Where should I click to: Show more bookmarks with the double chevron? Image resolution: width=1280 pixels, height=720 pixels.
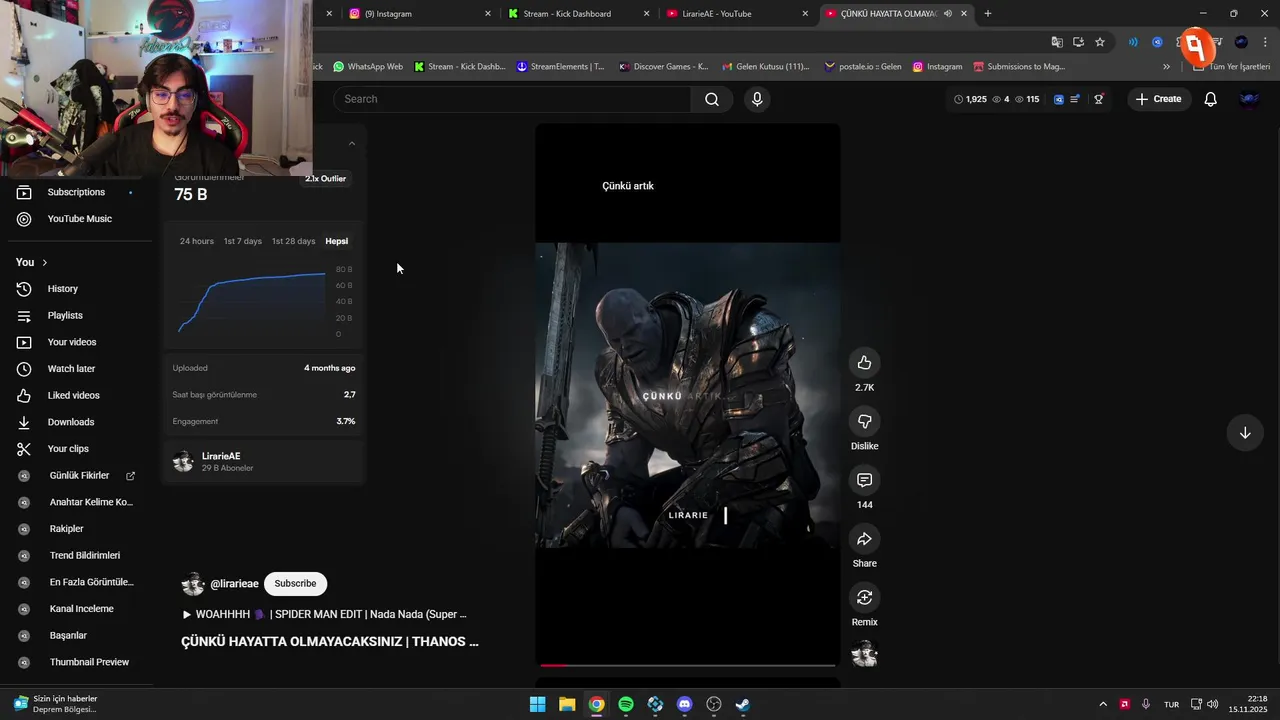pyautogui.click(x=1166, y=67)
